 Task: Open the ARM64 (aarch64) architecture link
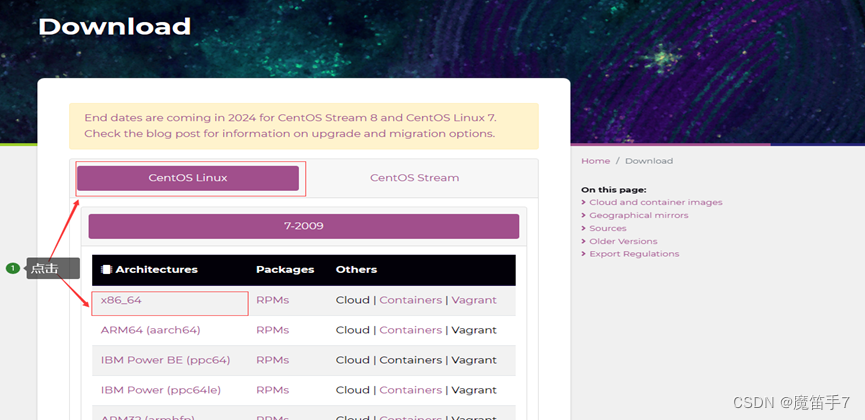(x=151, y=330)
